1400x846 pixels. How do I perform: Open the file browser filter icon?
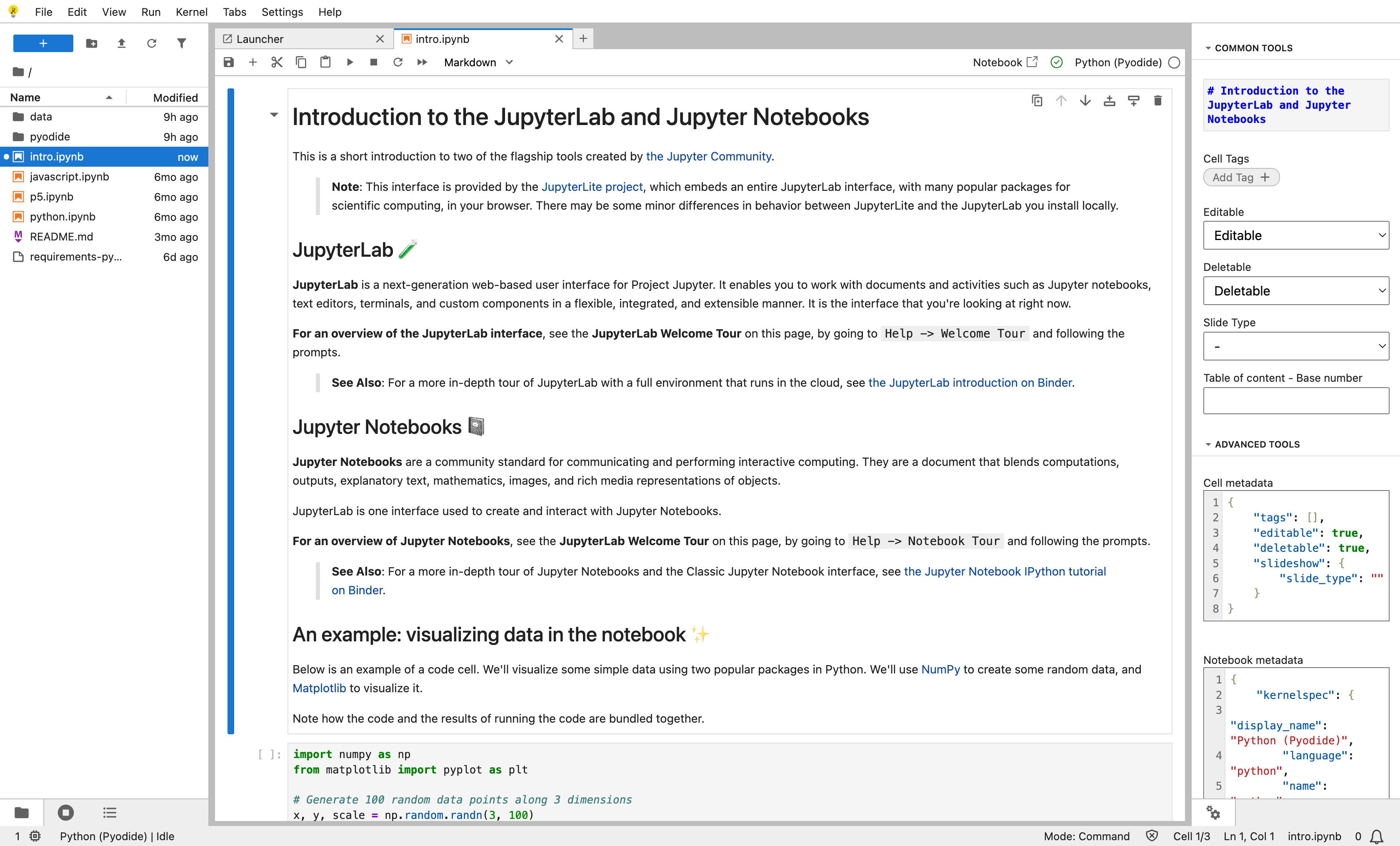click(181, 43)
